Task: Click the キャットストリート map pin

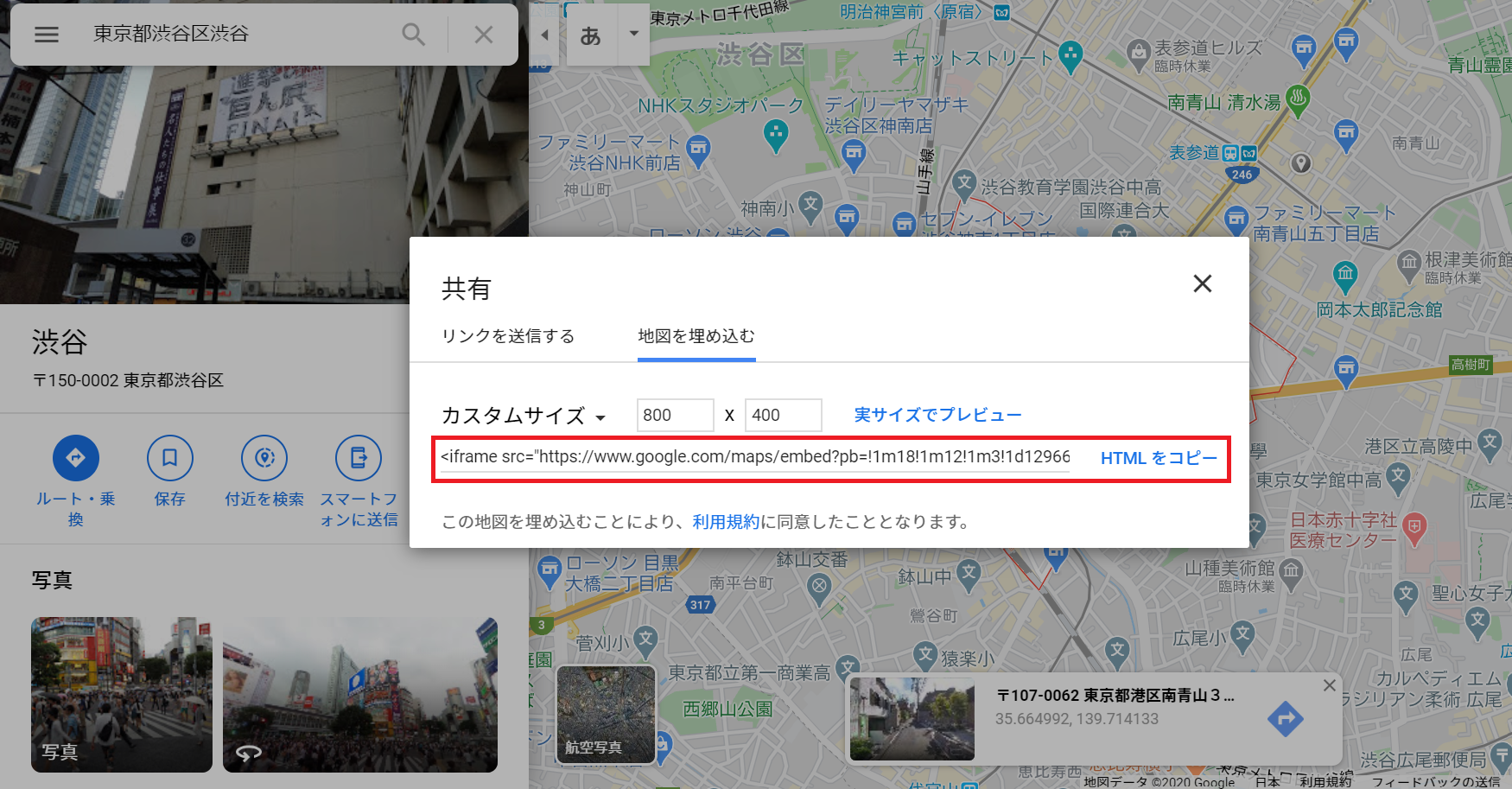Action: coord(1070,56)
